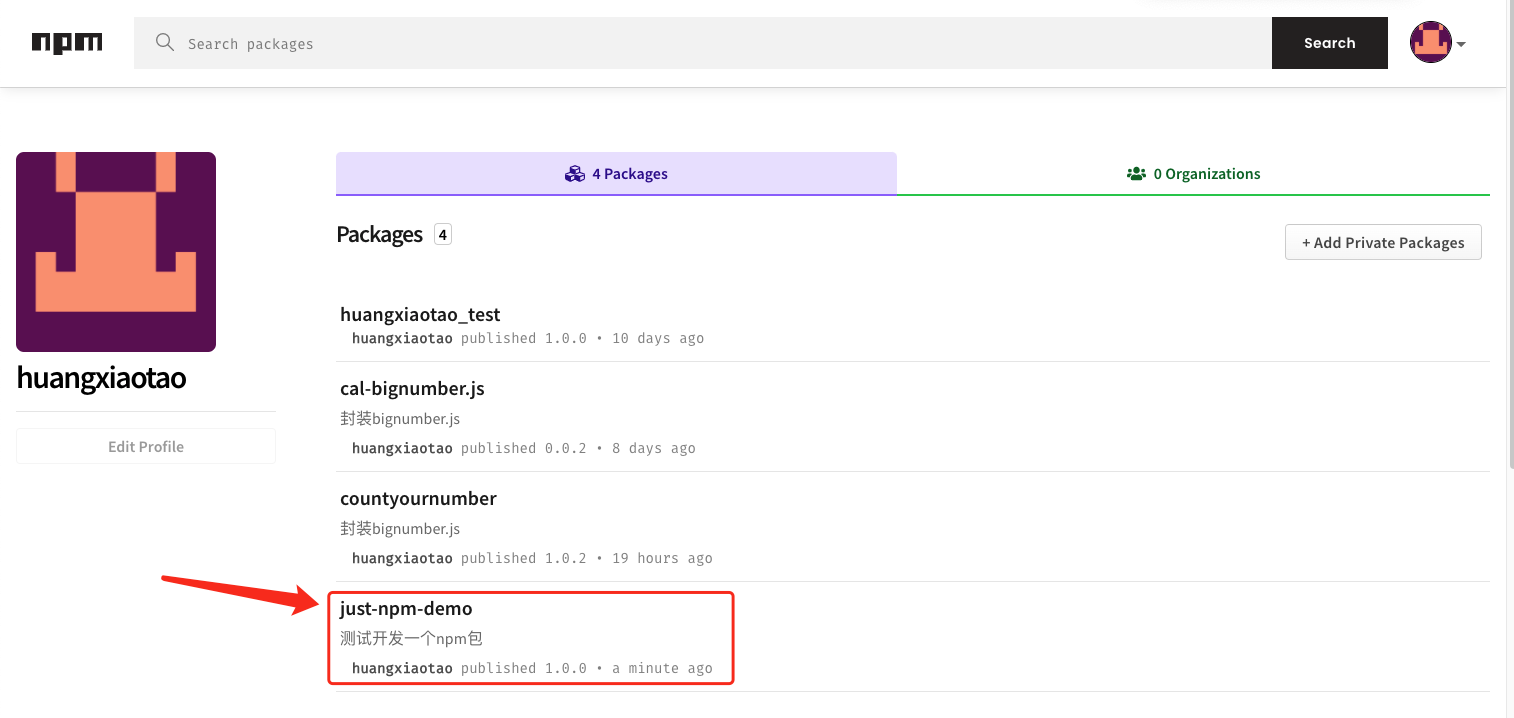Screen dimensions: 1514x718
Task: Click the package count badge showing 4
Action: (443, 235)
